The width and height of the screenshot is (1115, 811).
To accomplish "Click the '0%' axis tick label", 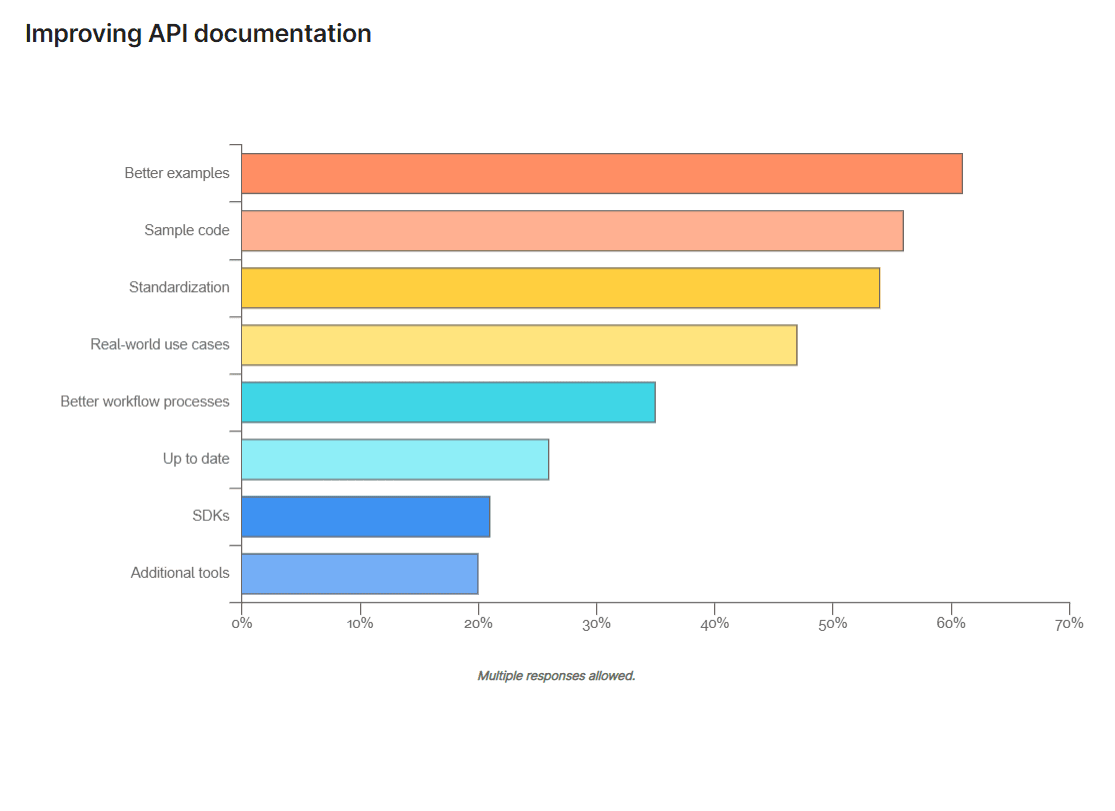I will point(241,622).
